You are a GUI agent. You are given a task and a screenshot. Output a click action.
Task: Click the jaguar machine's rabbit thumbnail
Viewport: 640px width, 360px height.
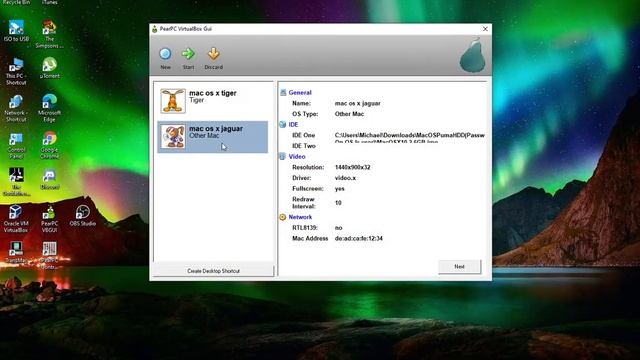(173, 137)
